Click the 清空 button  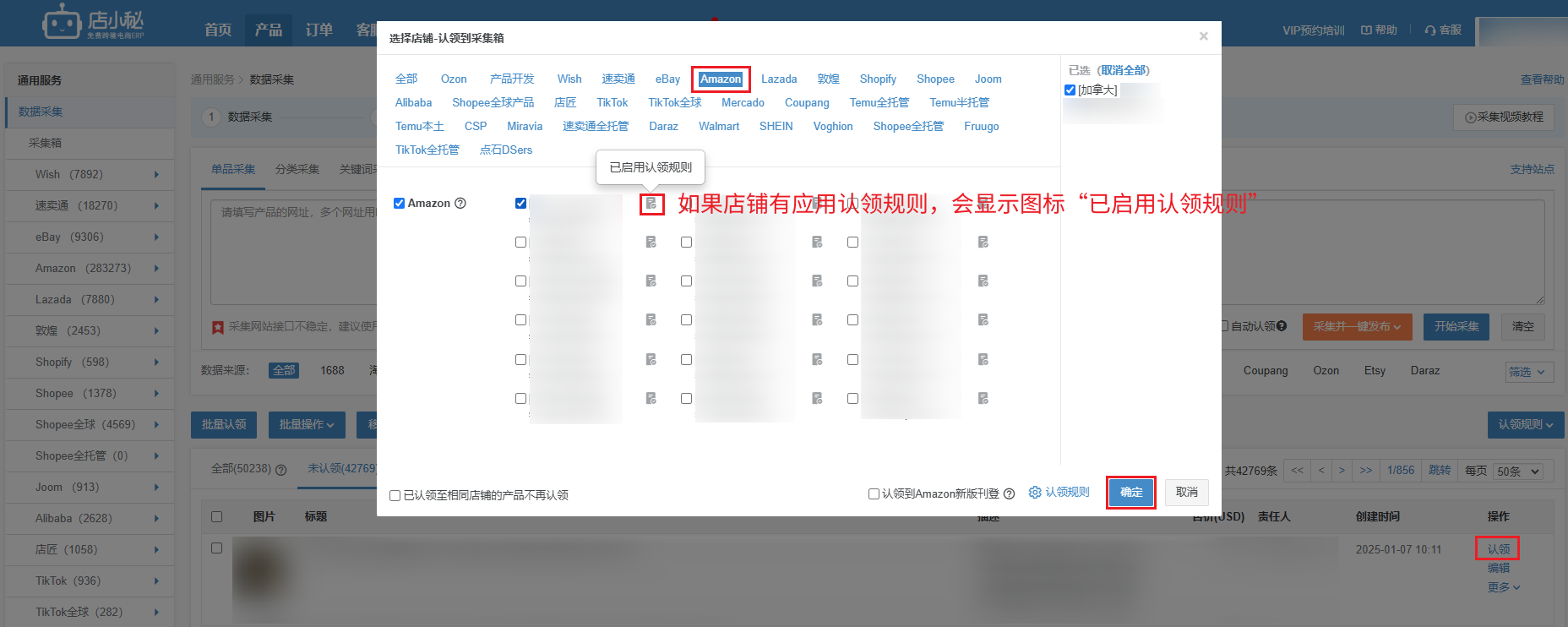tap(1523, 326)
